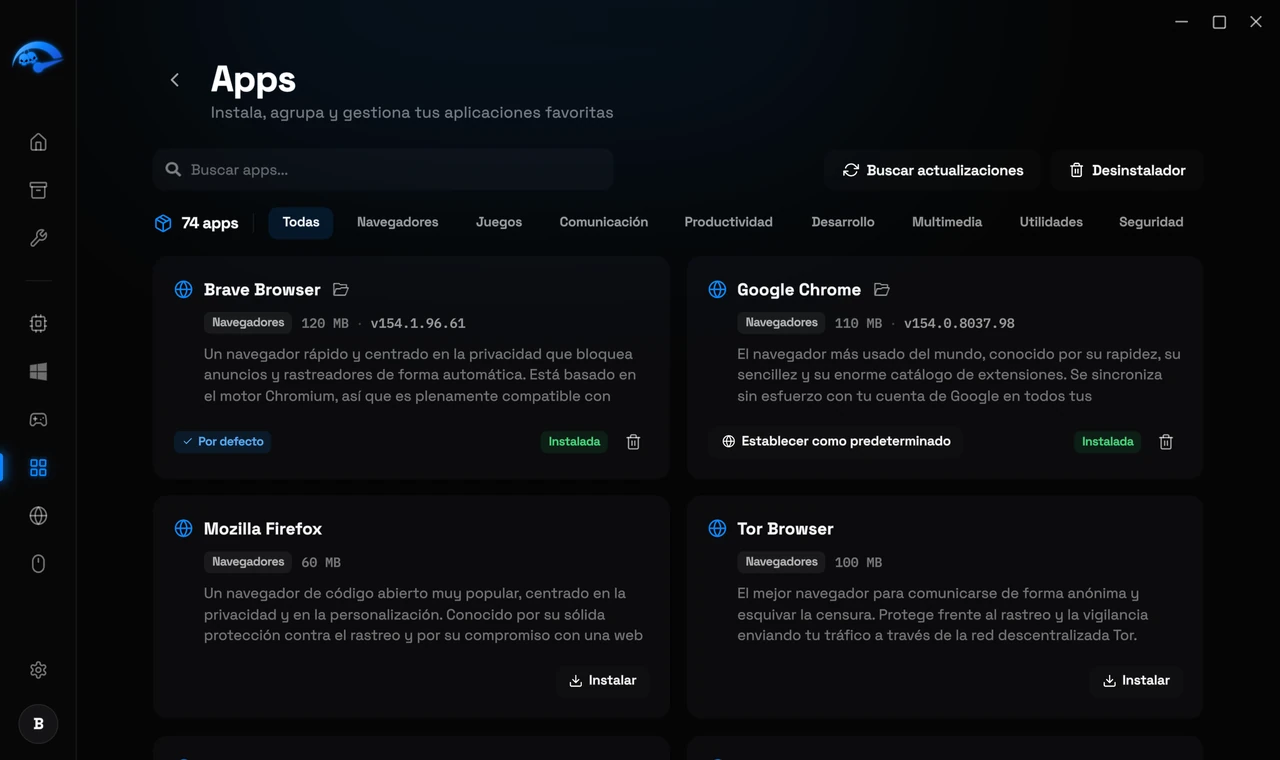Screen dimensions: 1280x760
Task: Click the Brave Browser title
Action: click(x=262, y=289)
